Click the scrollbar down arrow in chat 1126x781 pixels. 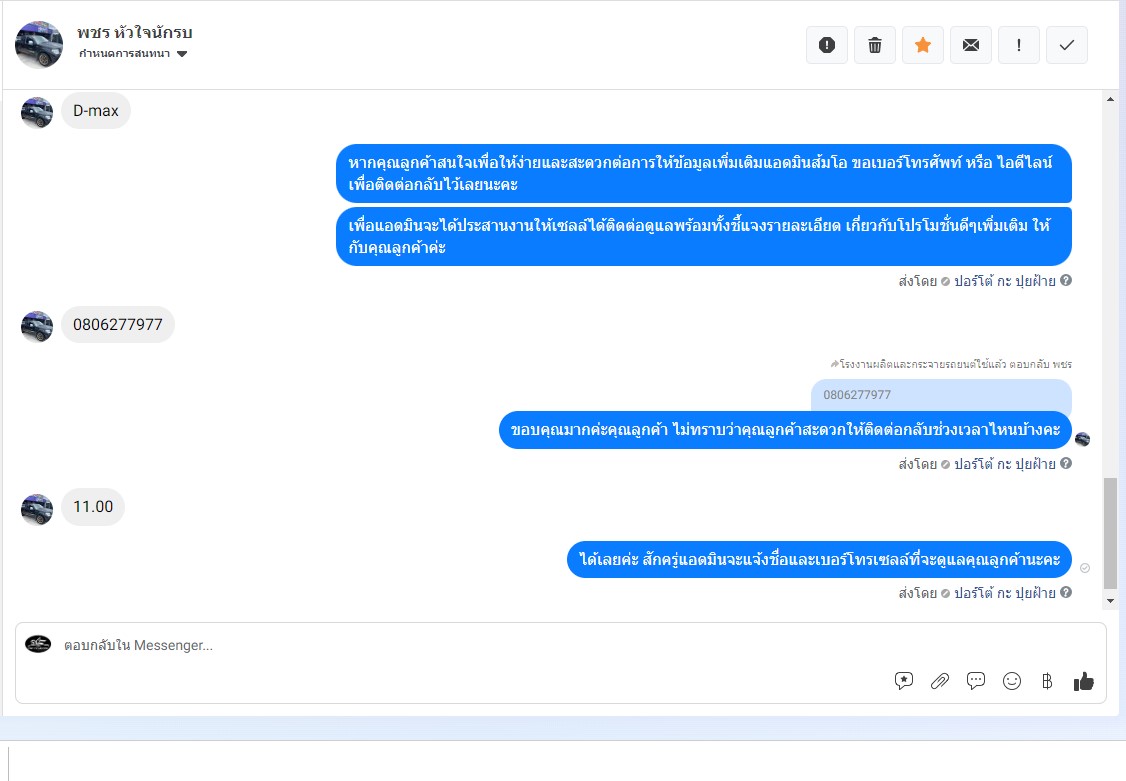point(1110,601)
